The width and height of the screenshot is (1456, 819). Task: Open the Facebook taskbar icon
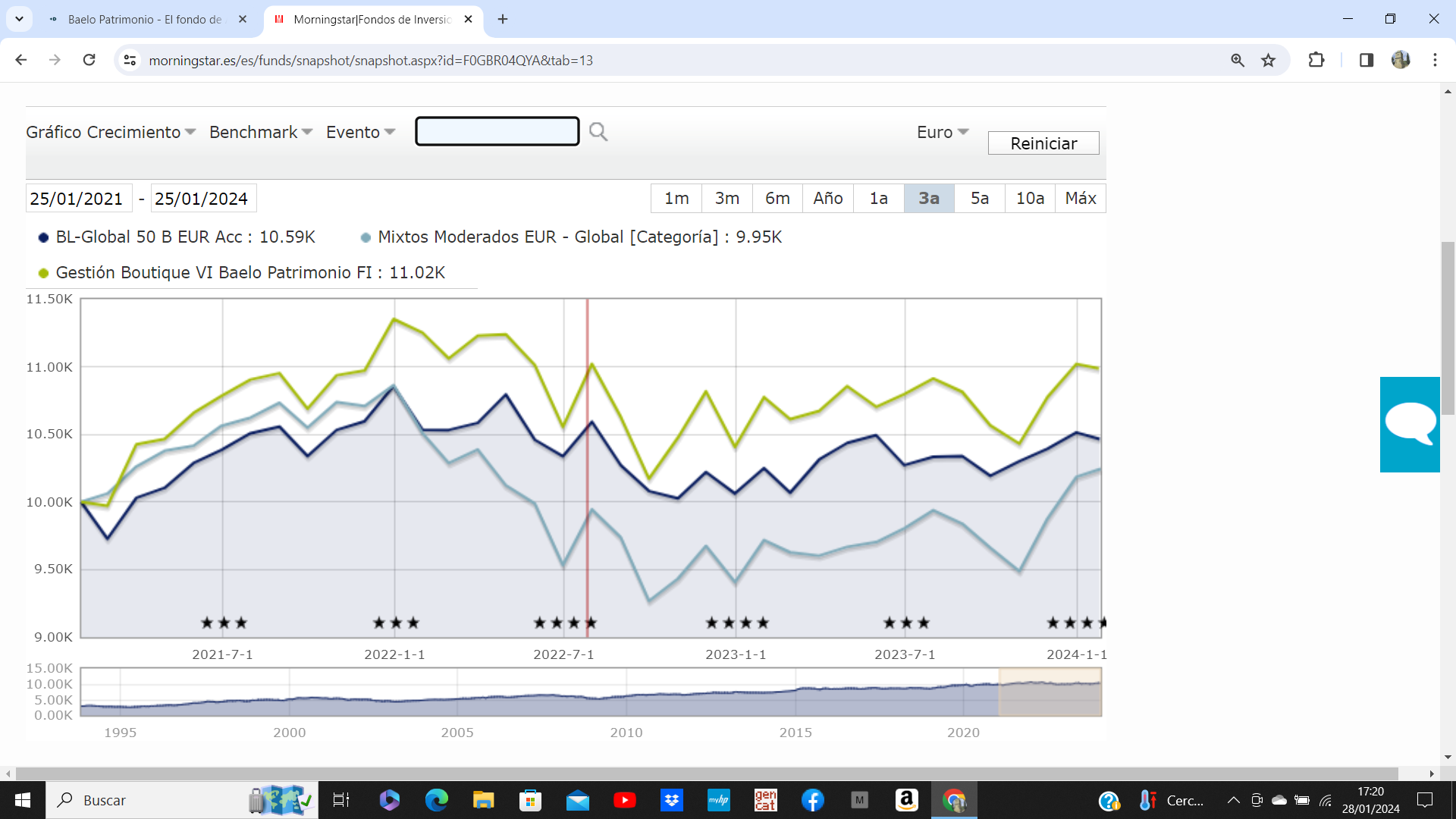pyautogui.click(x=813, y=800)
